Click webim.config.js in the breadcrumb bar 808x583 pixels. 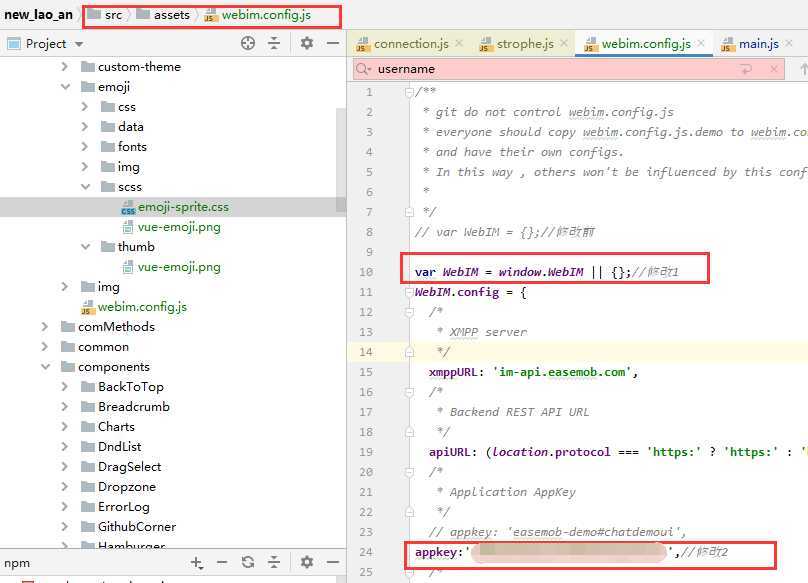coord(258,15)
